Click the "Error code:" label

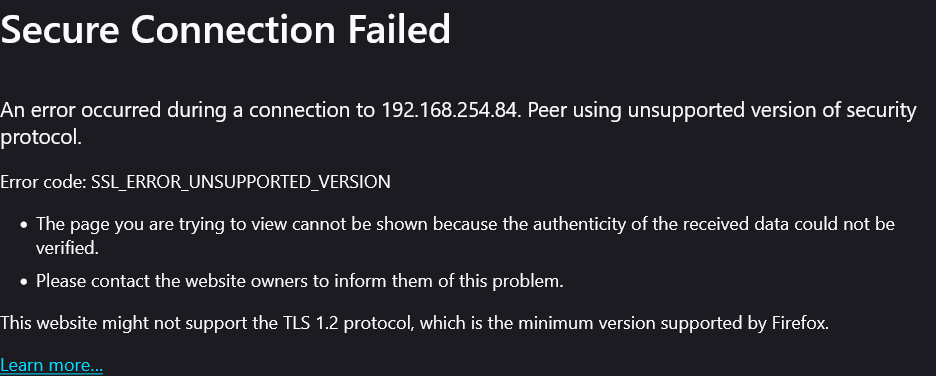[44, 182]
